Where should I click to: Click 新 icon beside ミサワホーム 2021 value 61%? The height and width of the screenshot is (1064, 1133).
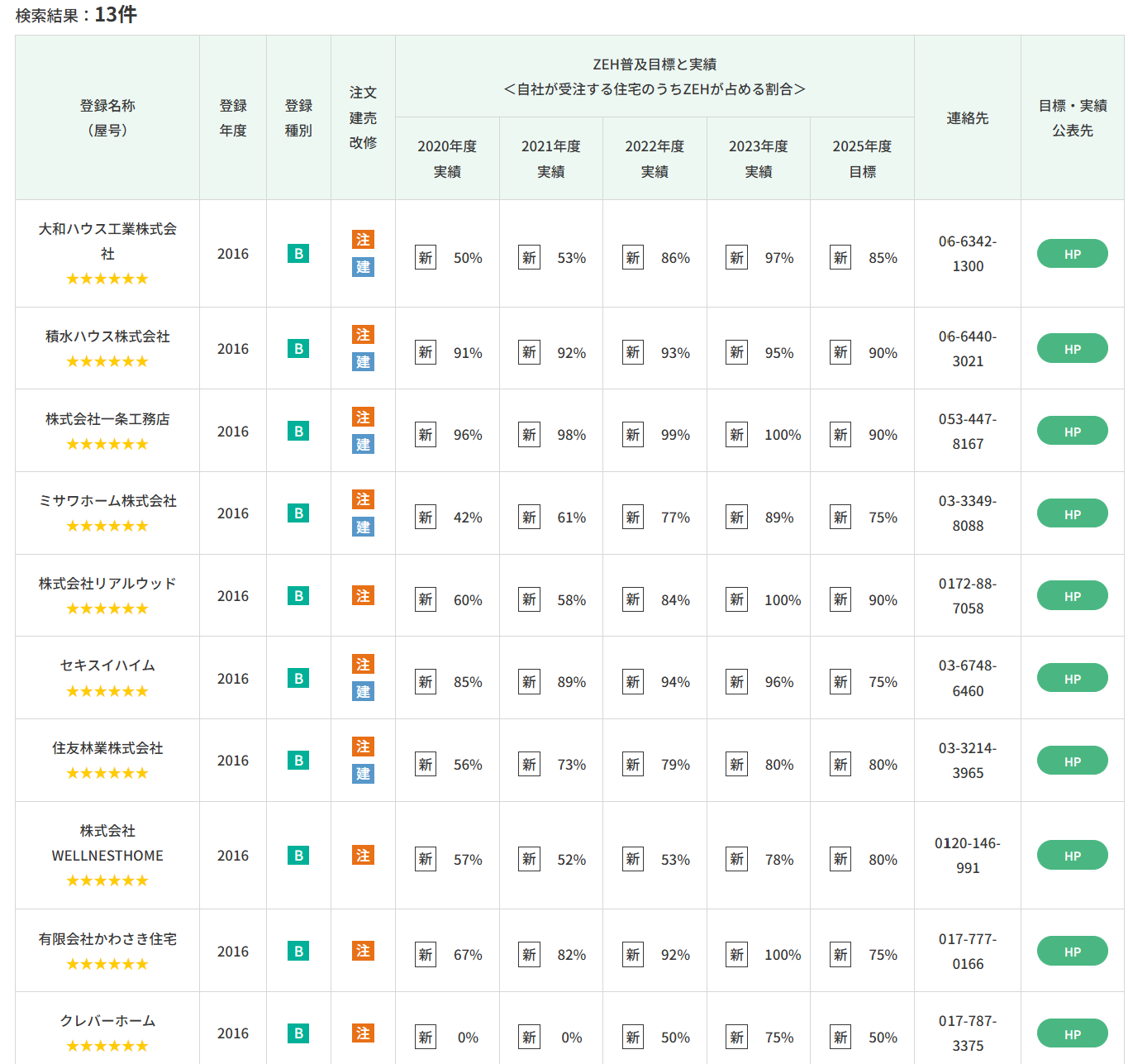pos(529,518)
